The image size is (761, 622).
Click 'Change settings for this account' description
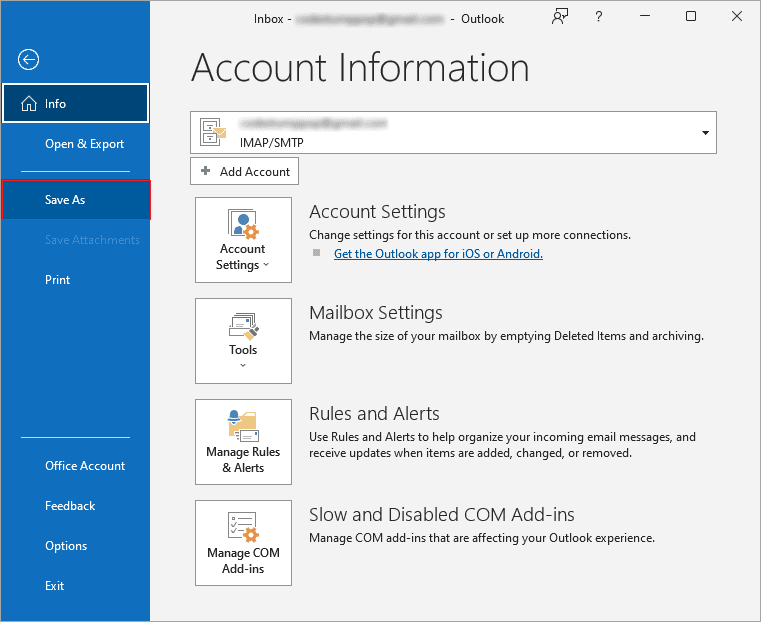470,235
